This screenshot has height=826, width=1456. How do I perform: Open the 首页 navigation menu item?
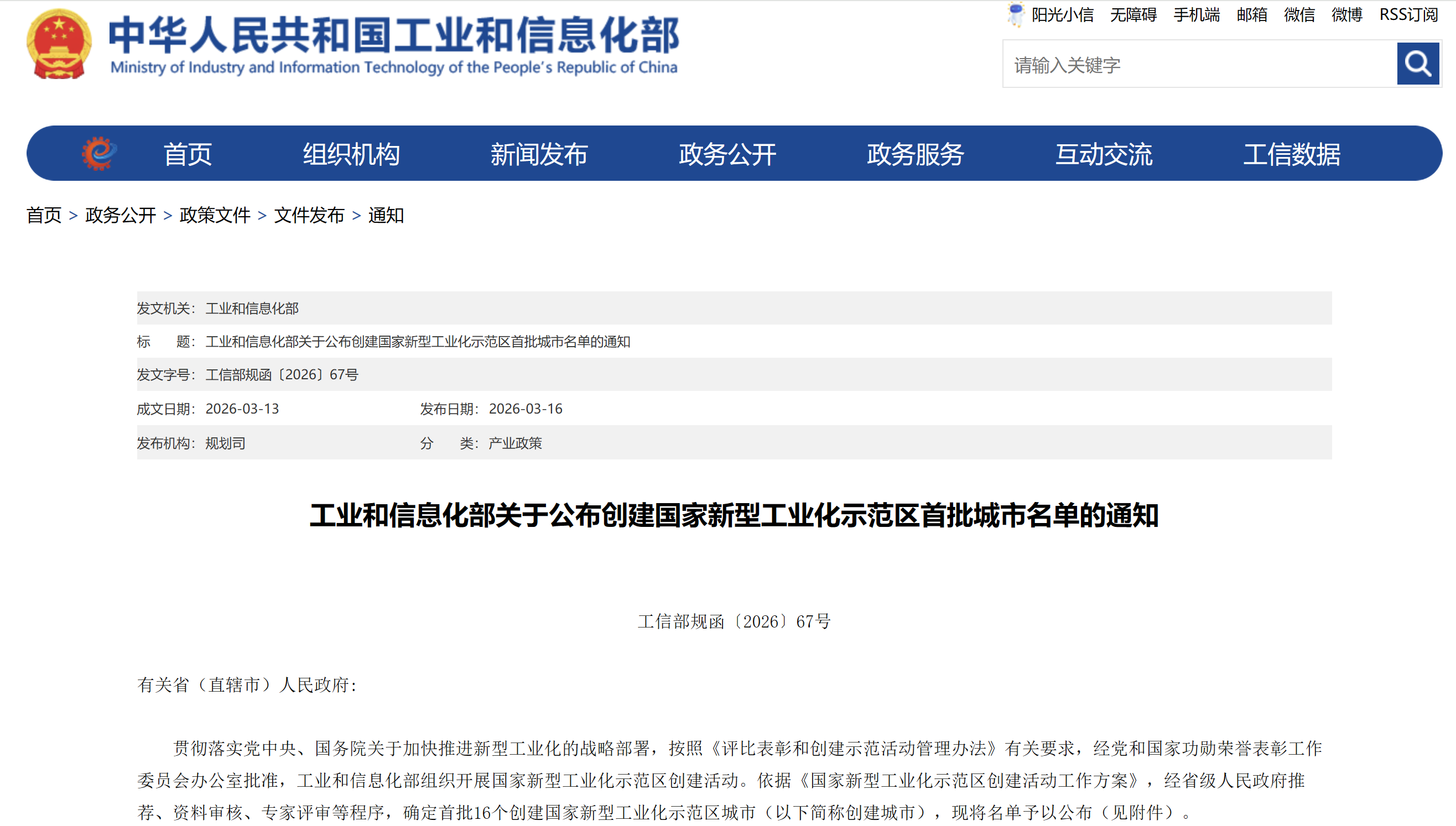[188, 154]
